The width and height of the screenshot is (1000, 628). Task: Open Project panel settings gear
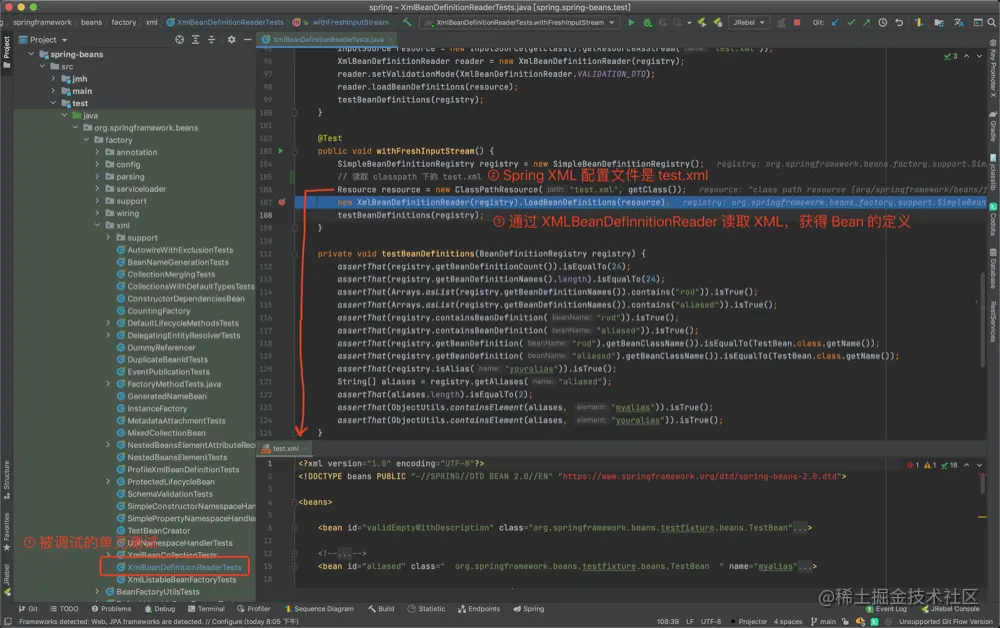[x=232, y=40]
